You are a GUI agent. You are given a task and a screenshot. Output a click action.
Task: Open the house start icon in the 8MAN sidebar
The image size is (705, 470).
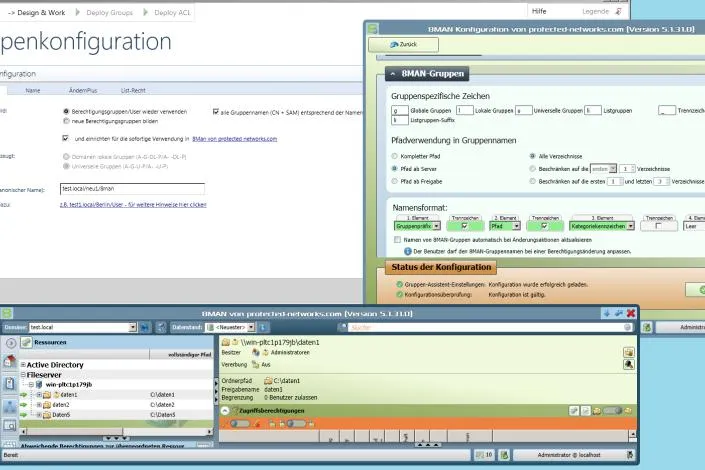click(x=10, y=361)
